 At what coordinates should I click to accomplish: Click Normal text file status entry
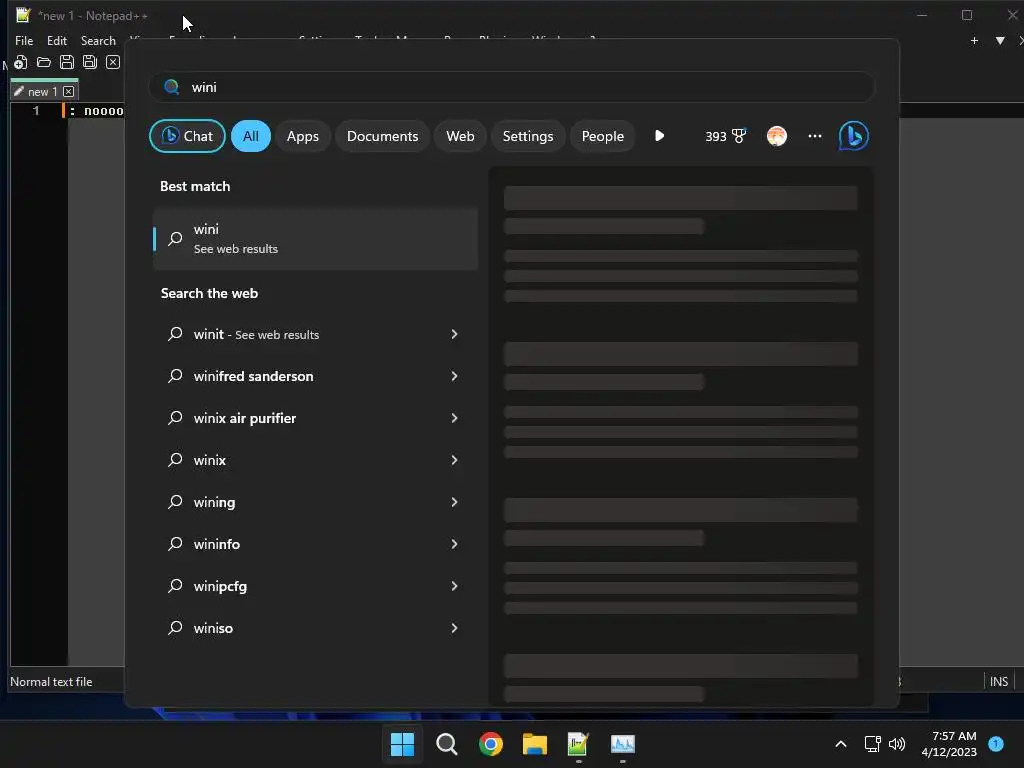(x=51, y=681)
